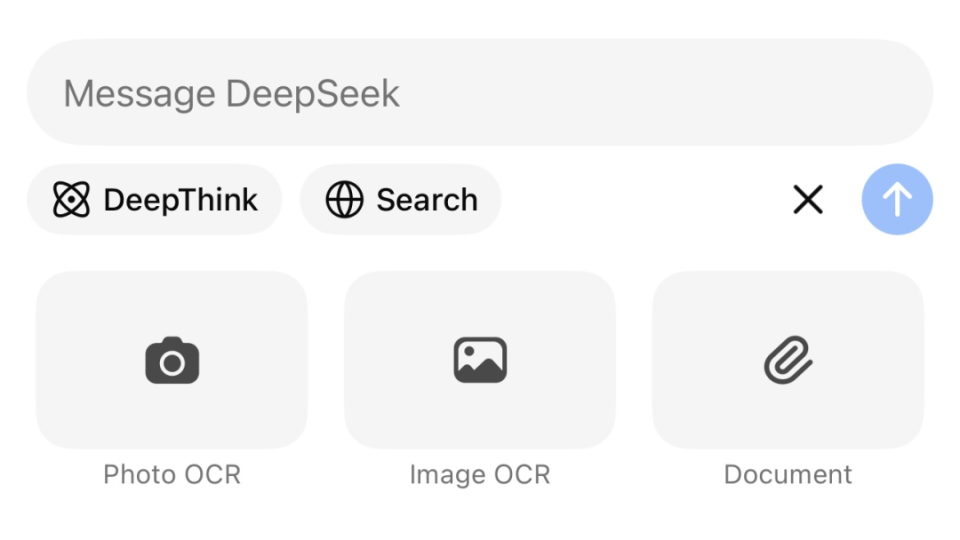Focus the placeholder text Message DeepSeek
This screenshot has height=540, width=960.
tap(231, 94)
